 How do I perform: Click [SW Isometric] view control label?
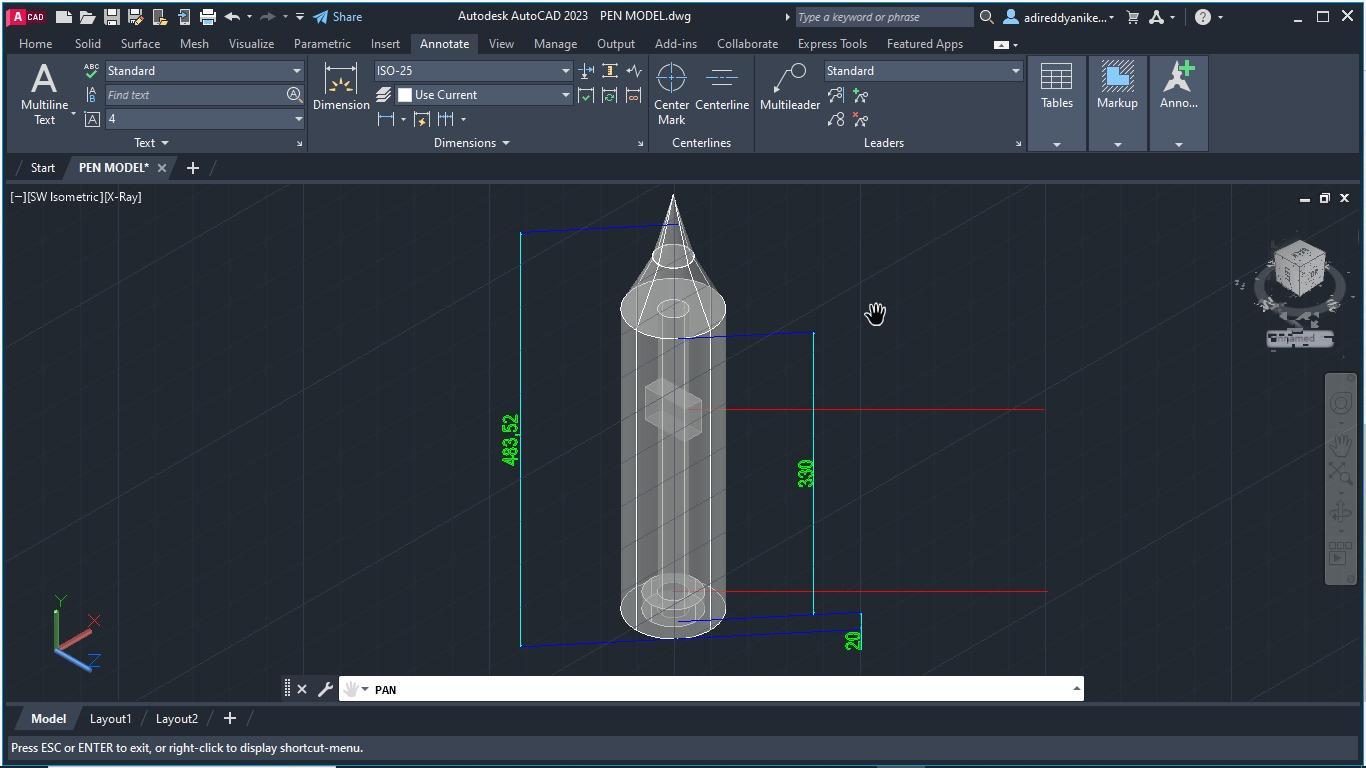click(x=65, y=197)
